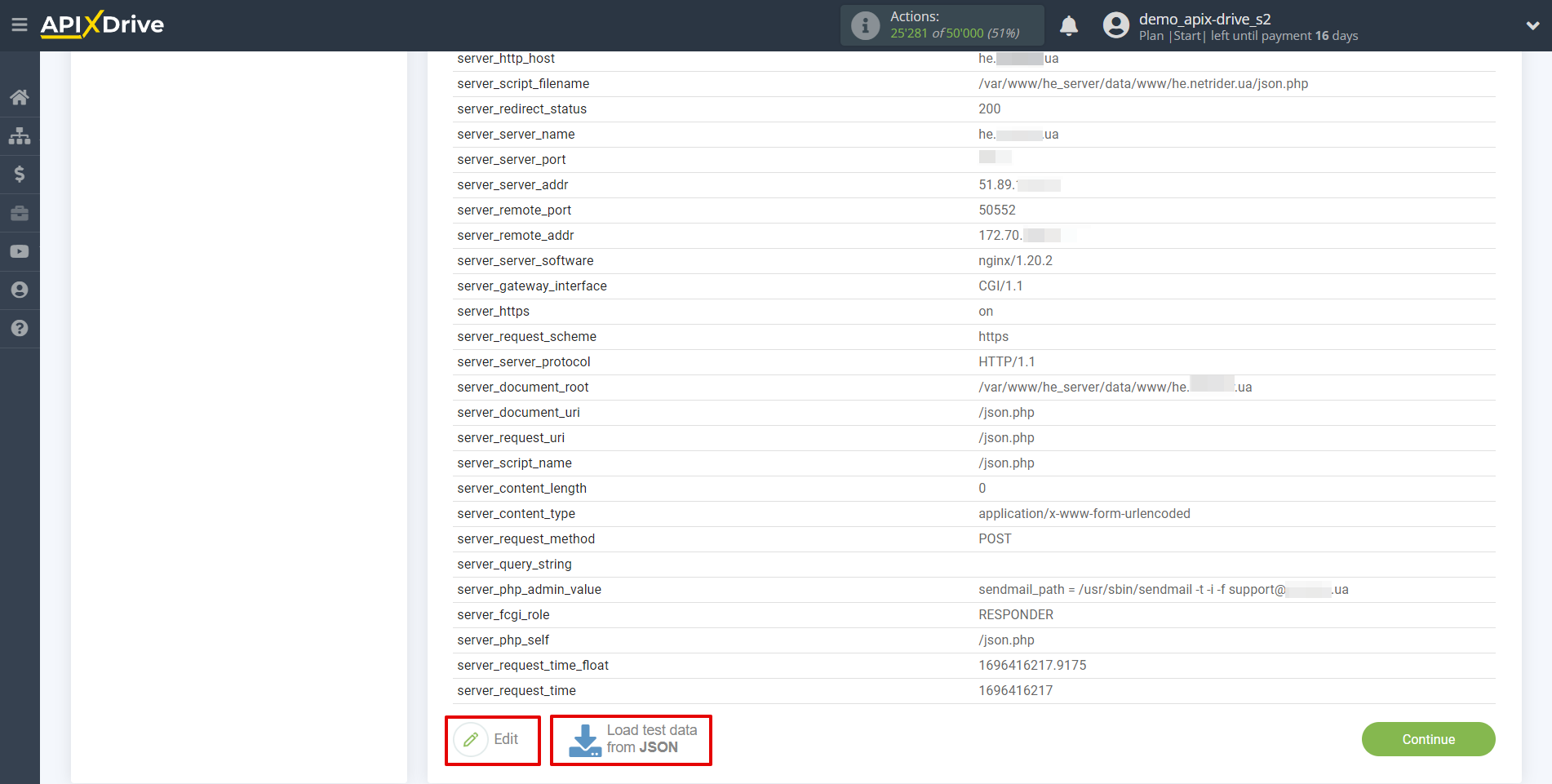Open the Home sidebar icon
This screenshot has height=784, width=1552.
coord(20,98)
